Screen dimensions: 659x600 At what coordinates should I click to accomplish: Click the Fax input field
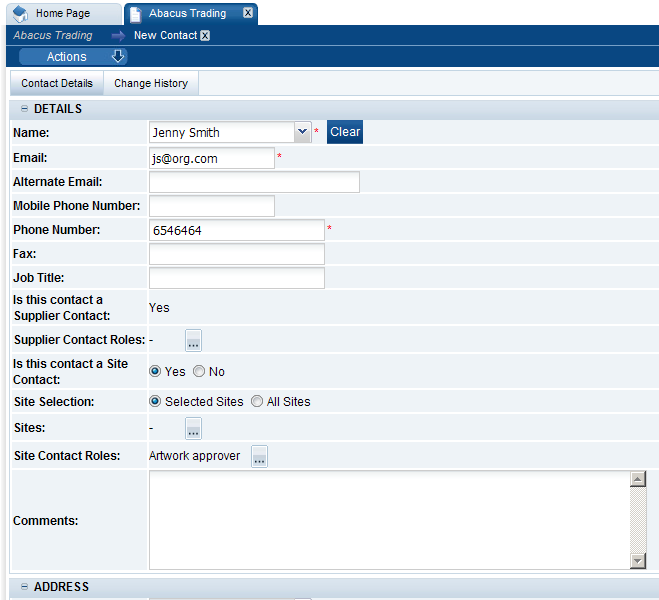pos(237,254)
